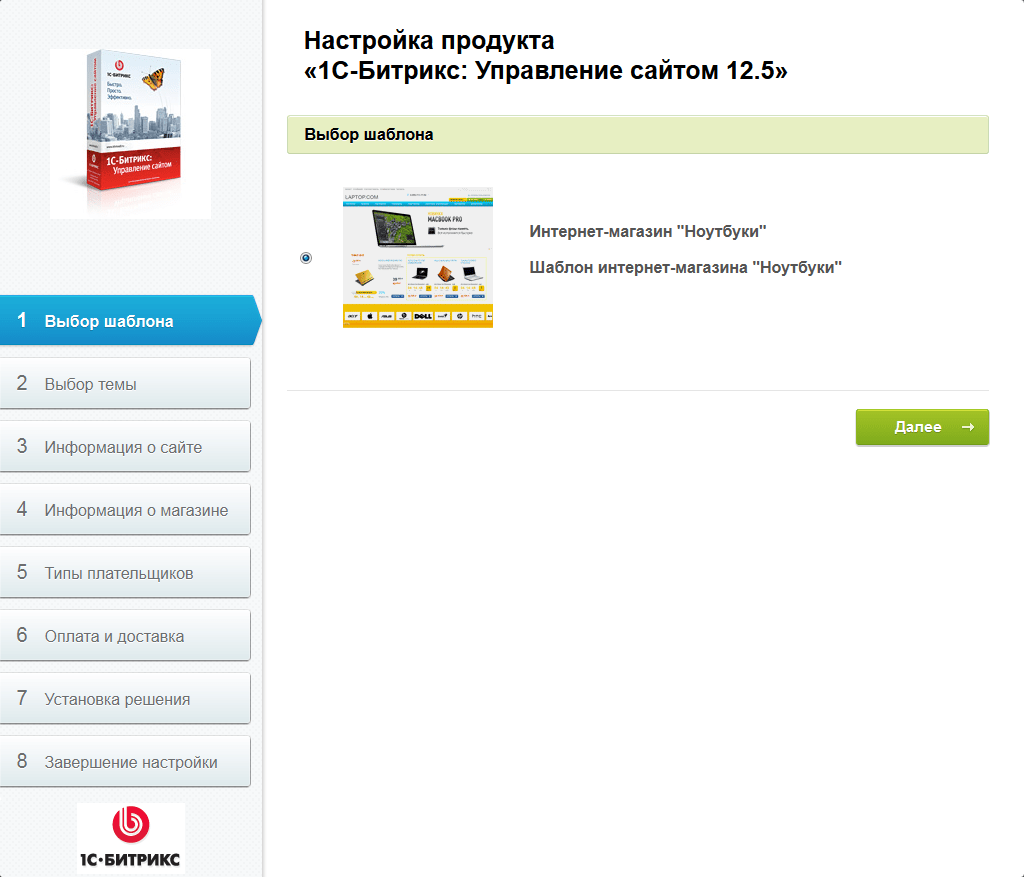
Task: Click the Настройка продукта page heading
Action: pyautogui.click(x=545, y=56)
